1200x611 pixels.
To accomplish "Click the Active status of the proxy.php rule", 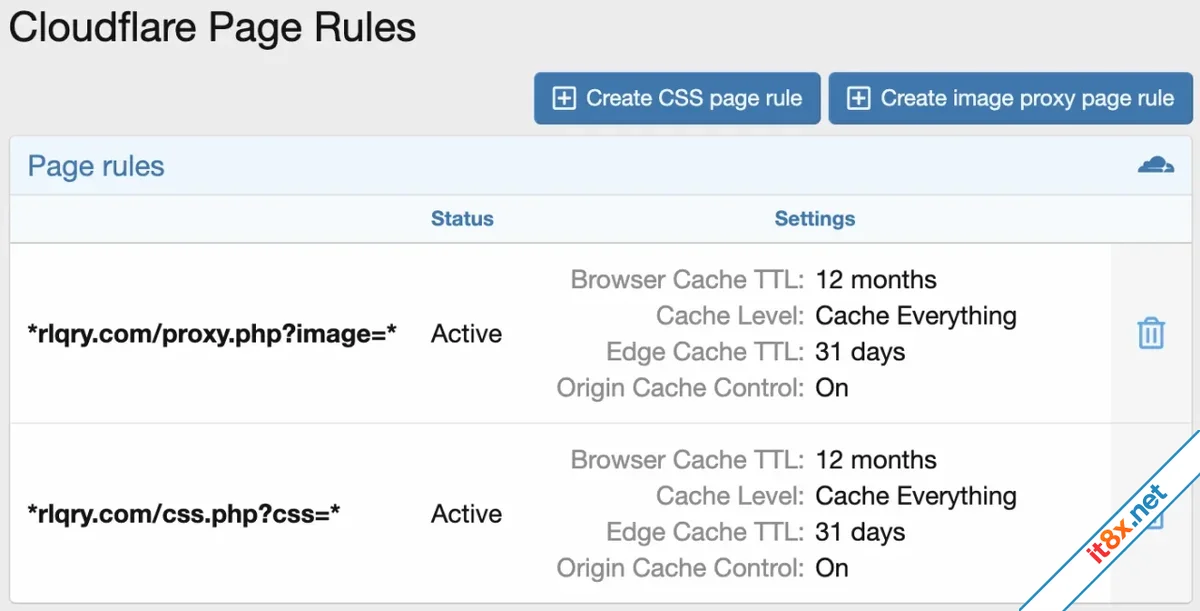I will [466, 334].
